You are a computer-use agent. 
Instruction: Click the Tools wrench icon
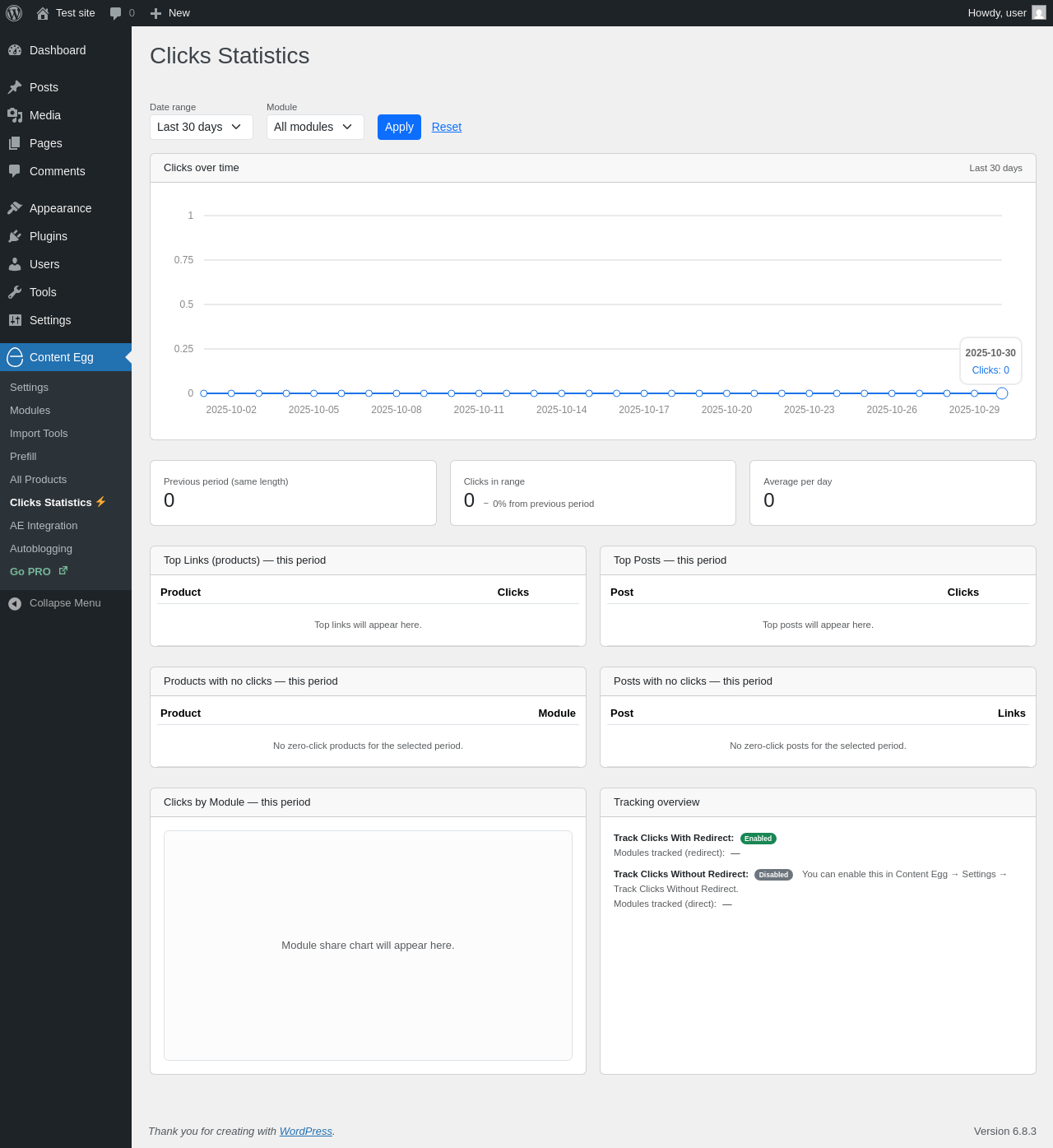(x=15, y=292)
